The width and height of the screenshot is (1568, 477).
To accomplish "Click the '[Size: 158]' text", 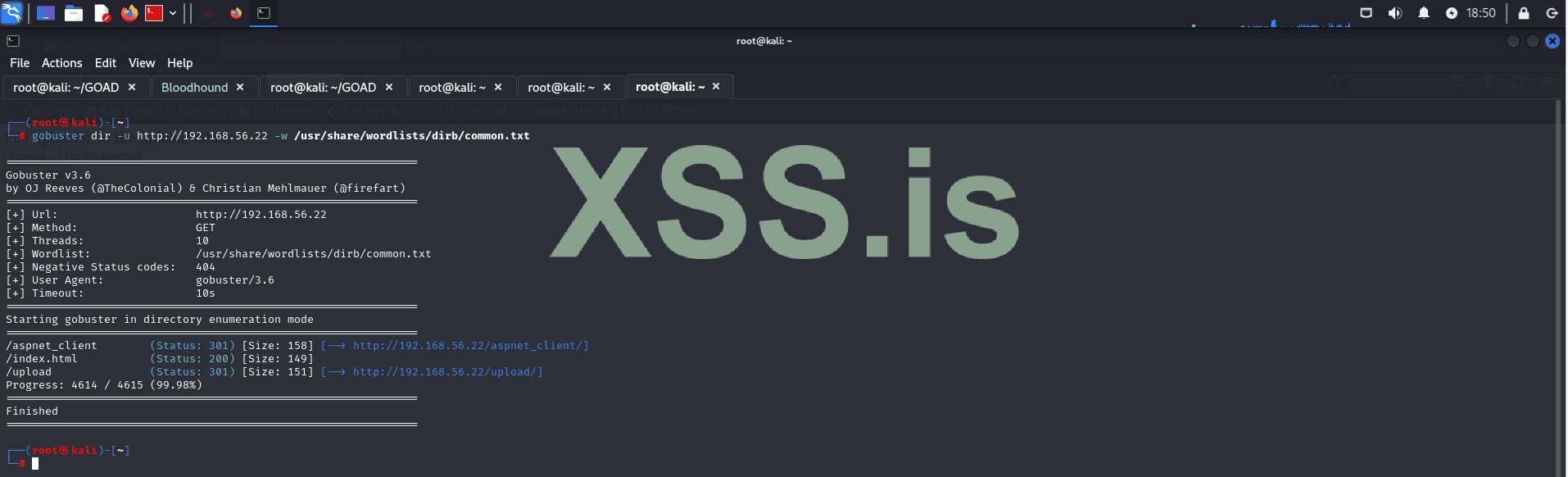I will (278, 346).
